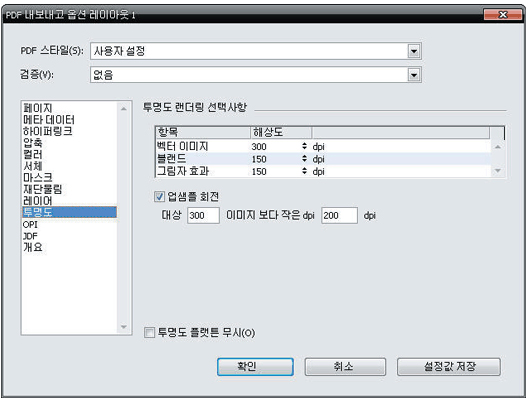The width and height of the screenshot is (530, 410).
Task: Confirm with the 확인 button
Action: pyautogui.click(x=255, y=367)
